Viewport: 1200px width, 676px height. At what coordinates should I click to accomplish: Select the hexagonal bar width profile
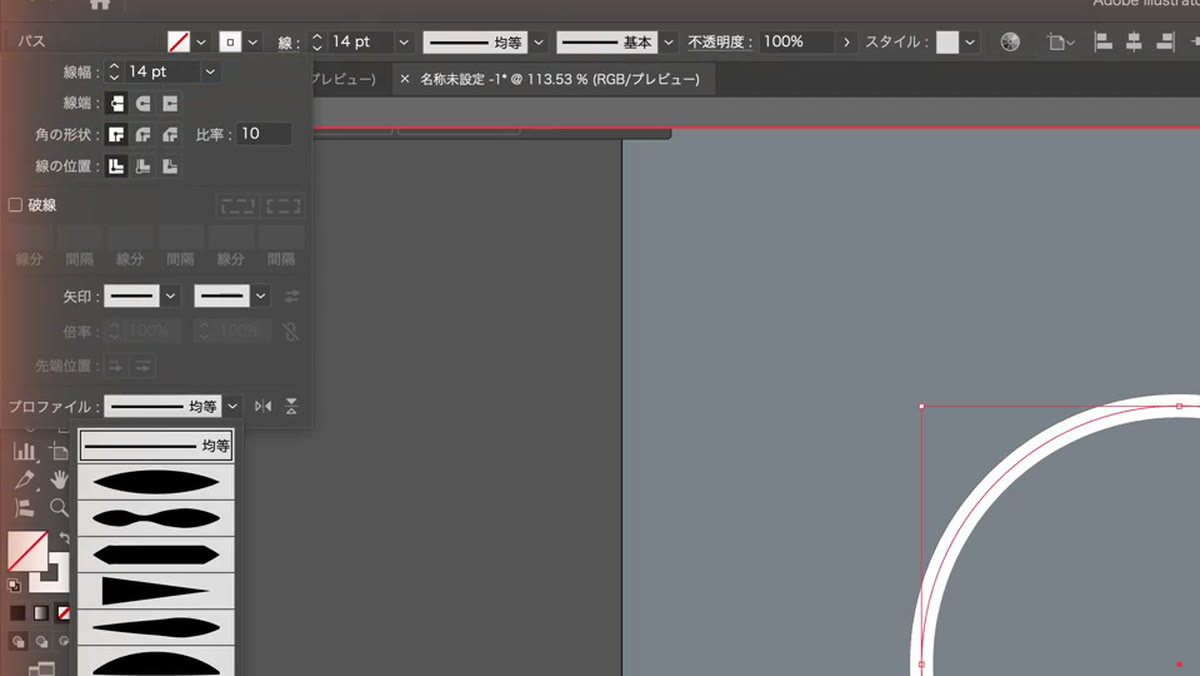click(x=156, y=554)
